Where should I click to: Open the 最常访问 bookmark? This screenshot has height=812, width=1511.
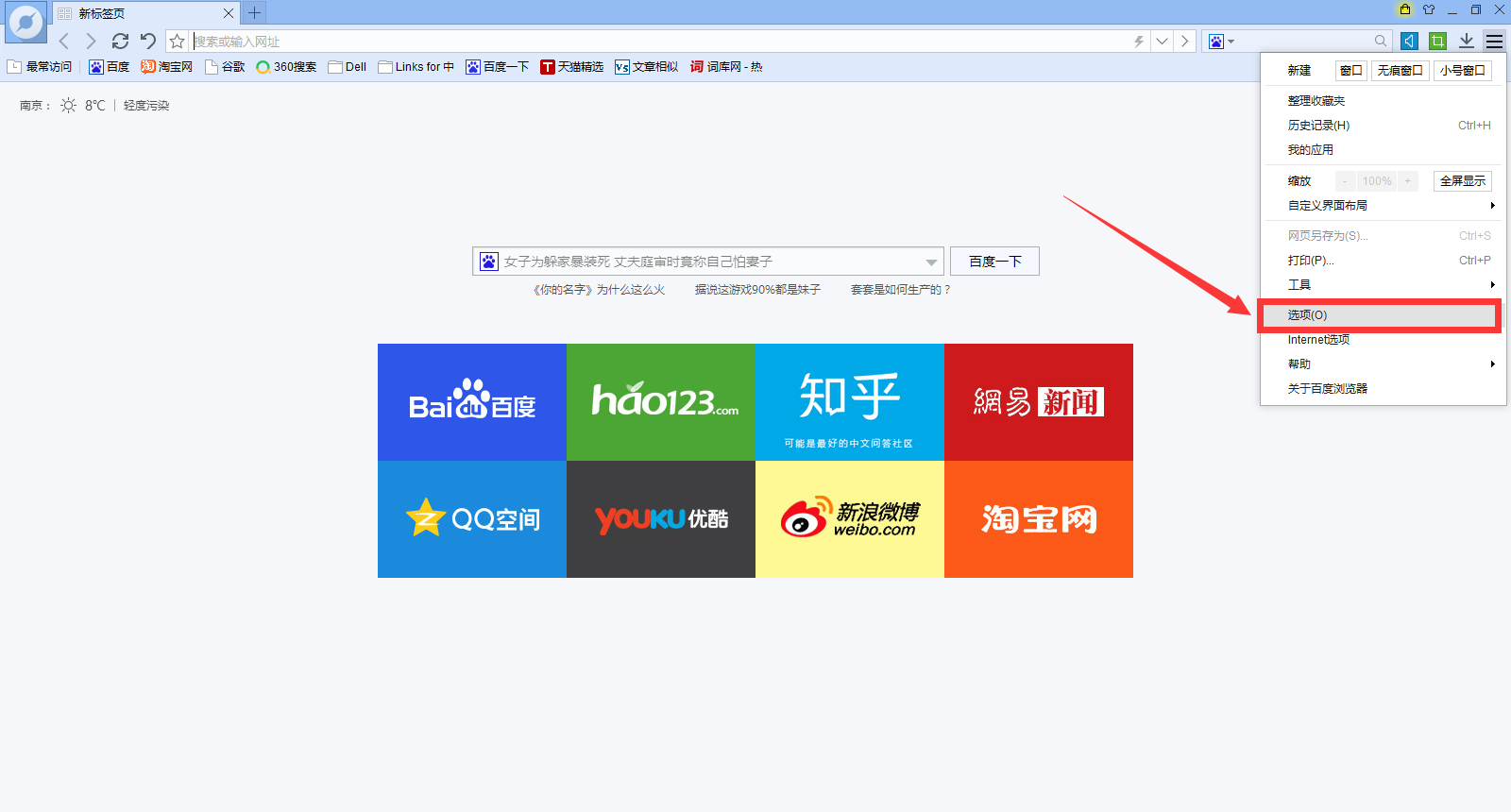[x=40, y=67]
